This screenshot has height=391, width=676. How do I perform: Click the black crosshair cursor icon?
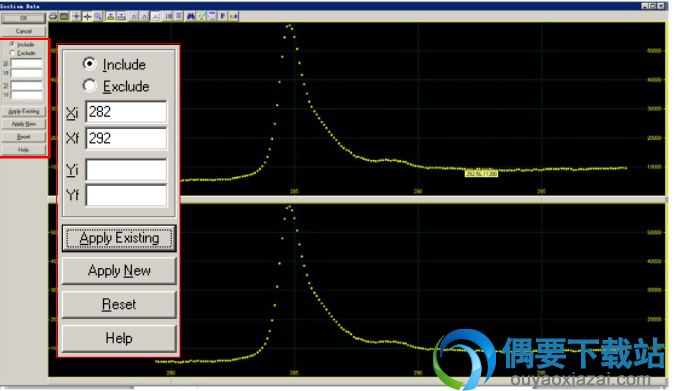click(88, 16)
